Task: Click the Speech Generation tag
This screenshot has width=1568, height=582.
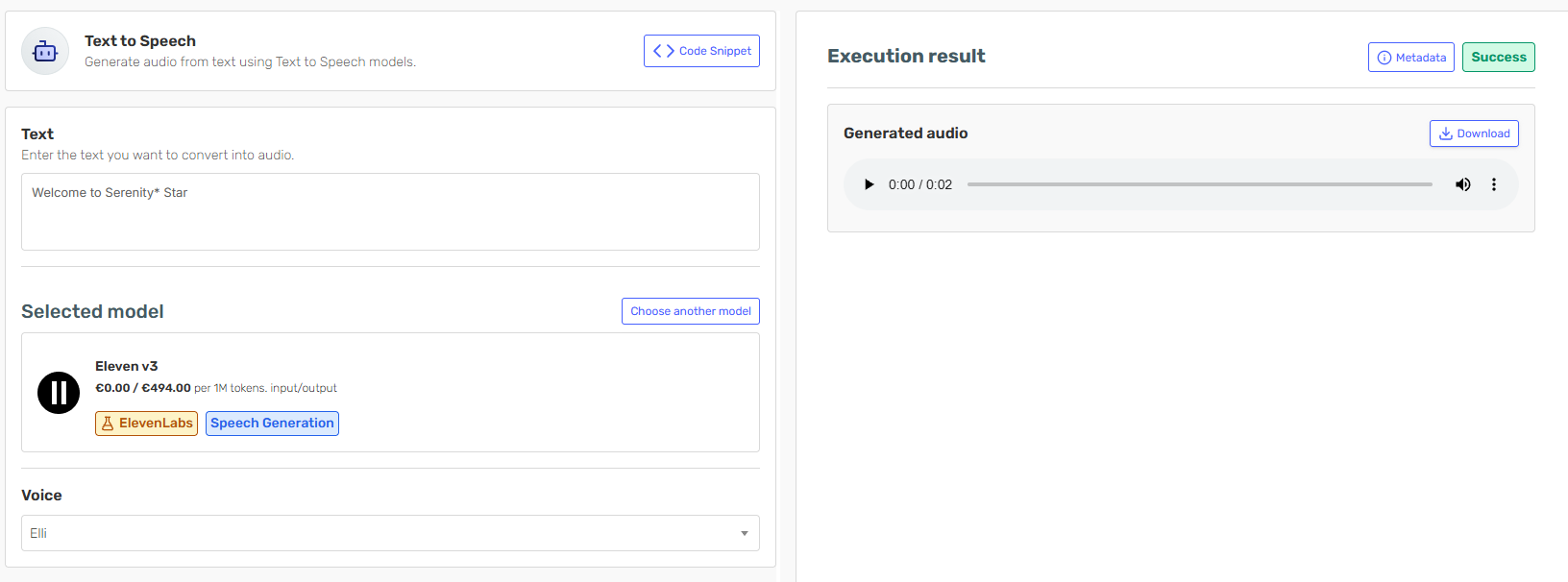Action: 272,424
